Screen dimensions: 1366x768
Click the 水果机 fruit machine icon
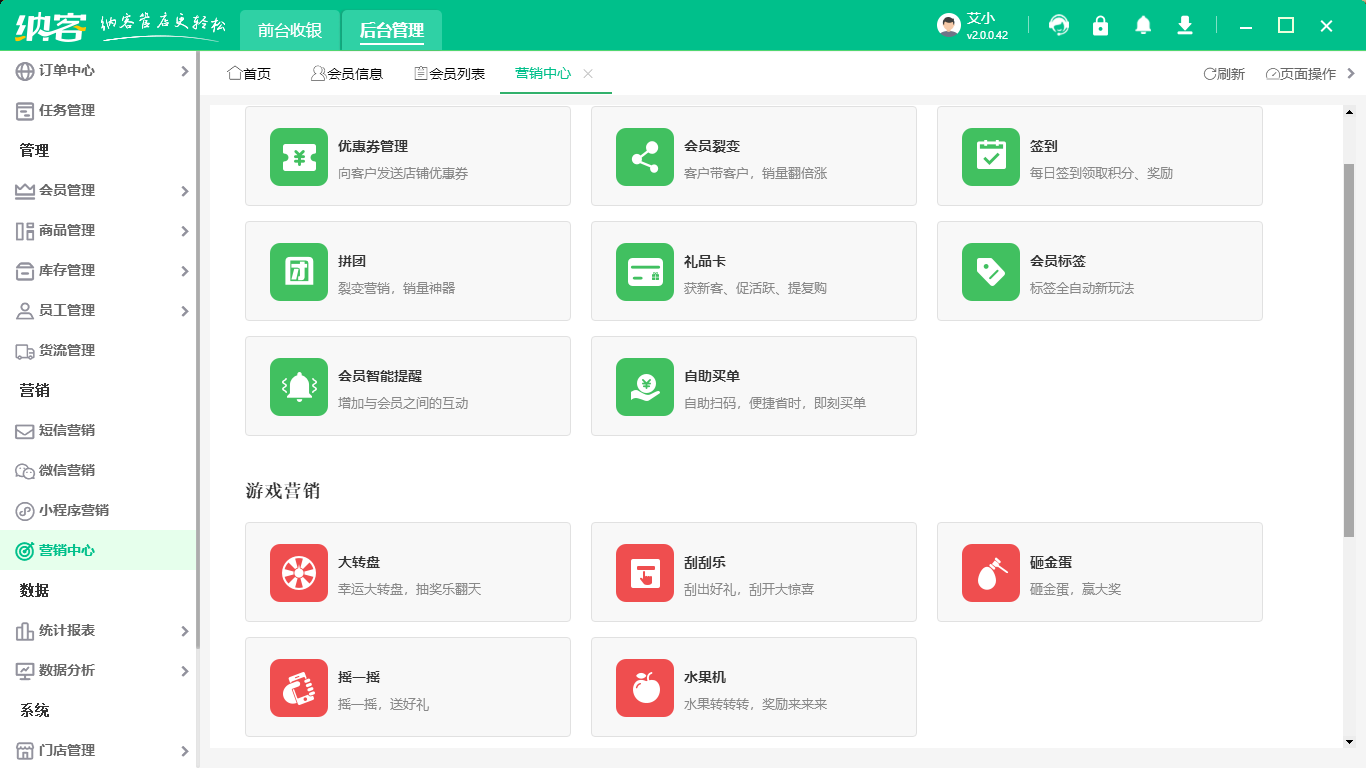pyautogui.click(x=644, y=687)
